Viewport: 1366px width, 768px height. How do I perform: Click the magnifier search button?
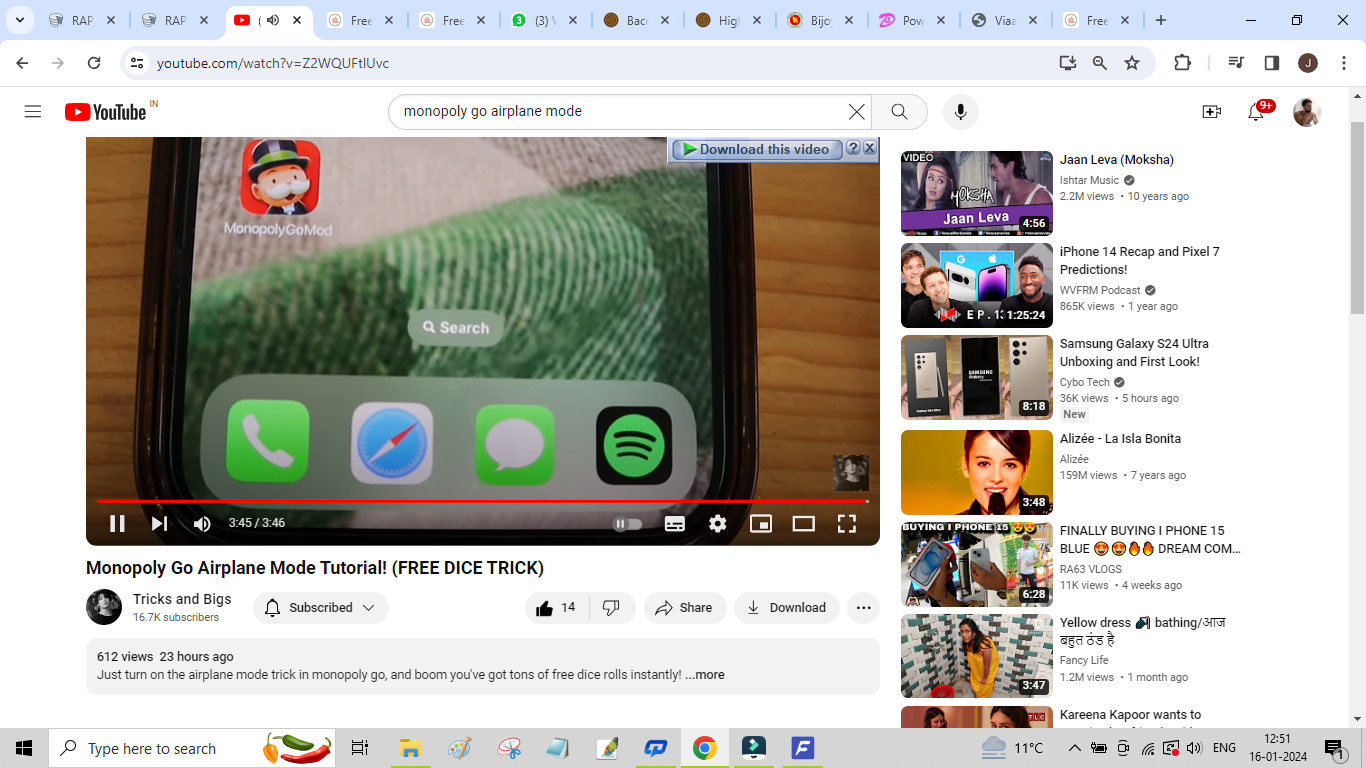coord(899,112)
